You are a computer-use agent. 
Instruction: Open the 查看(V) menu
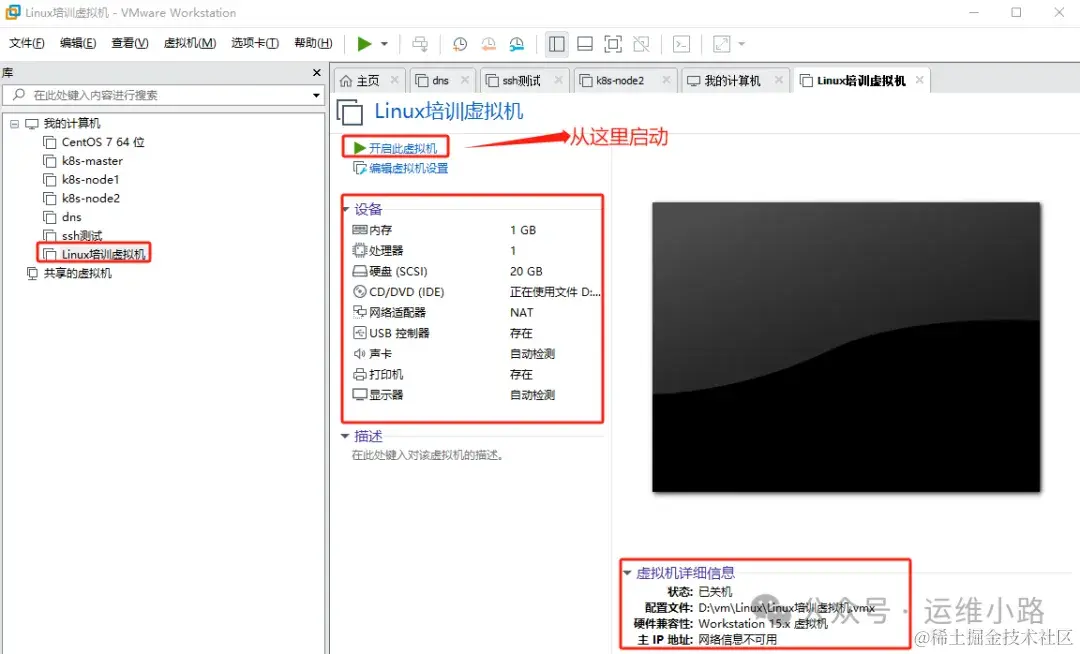point(129,43)
